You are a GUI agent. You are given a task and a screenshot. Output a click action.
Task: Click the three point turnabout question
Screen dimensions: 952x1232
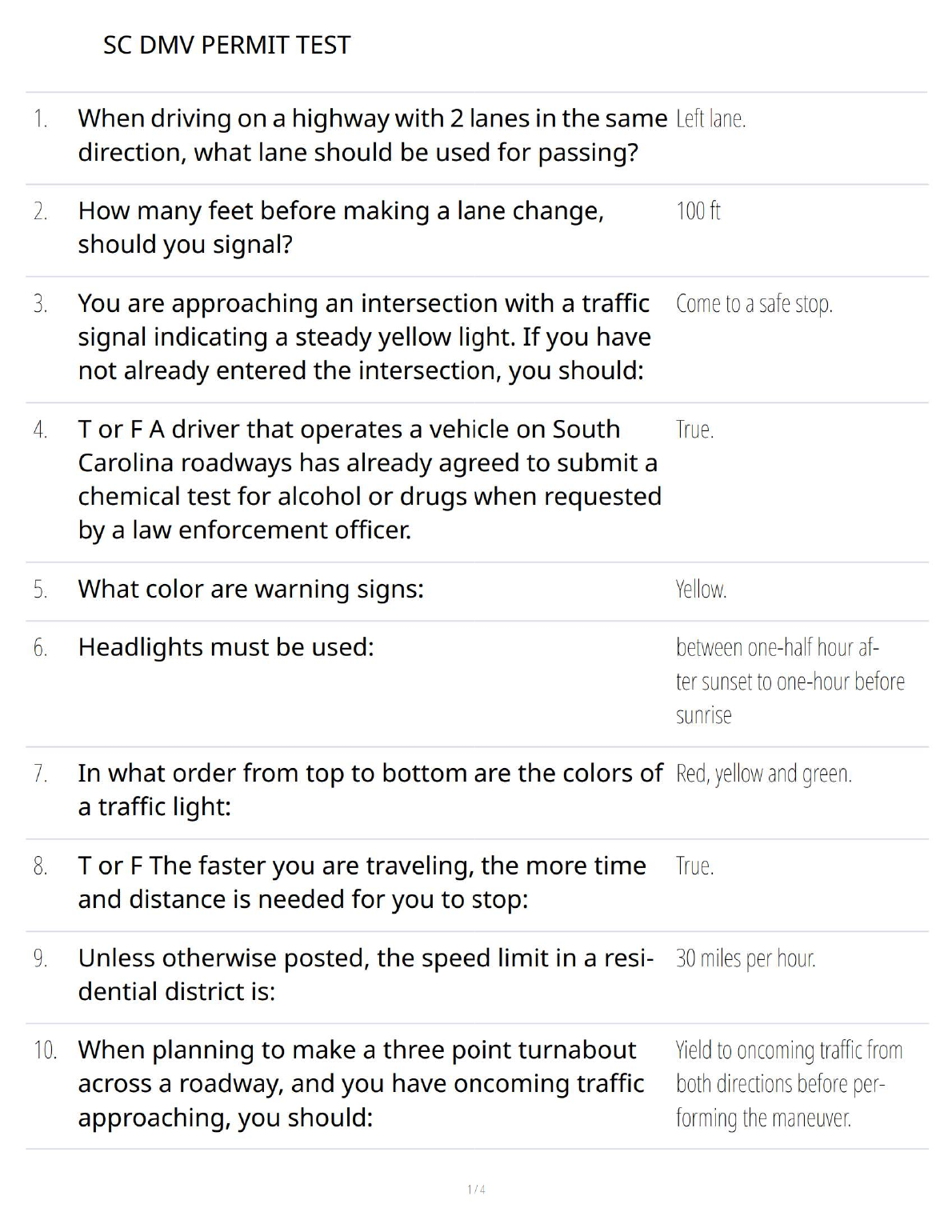[x=361, y=1083]
